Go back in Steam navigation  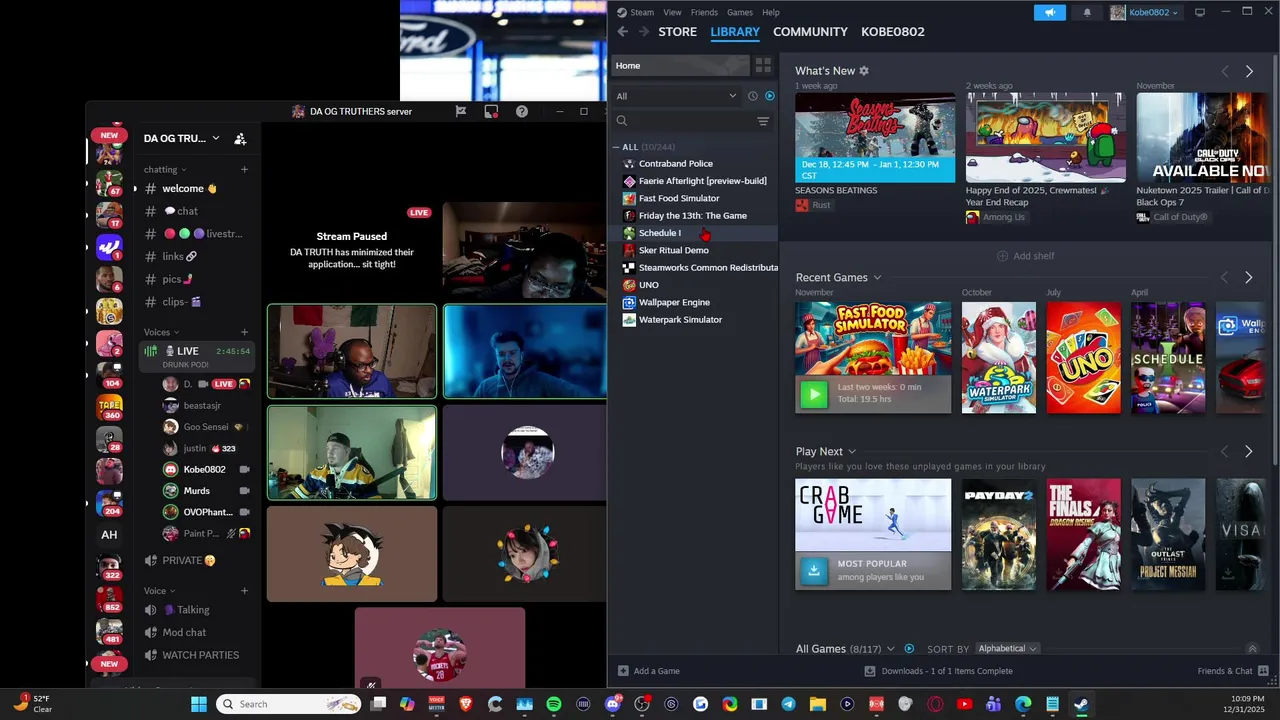pyautogui.click(x=622, y=32)
